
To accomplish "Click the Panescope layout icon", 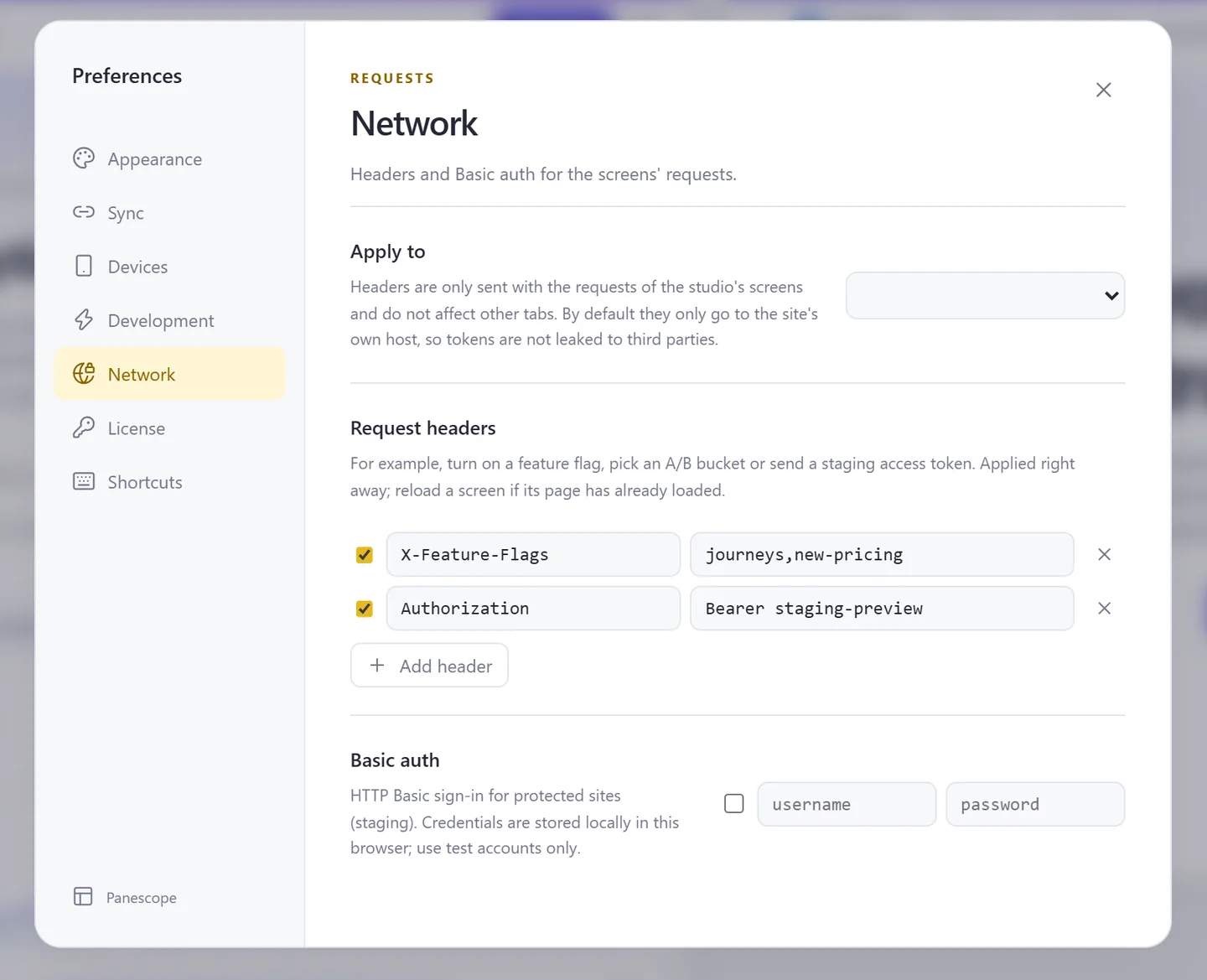I will pos(83,897).
